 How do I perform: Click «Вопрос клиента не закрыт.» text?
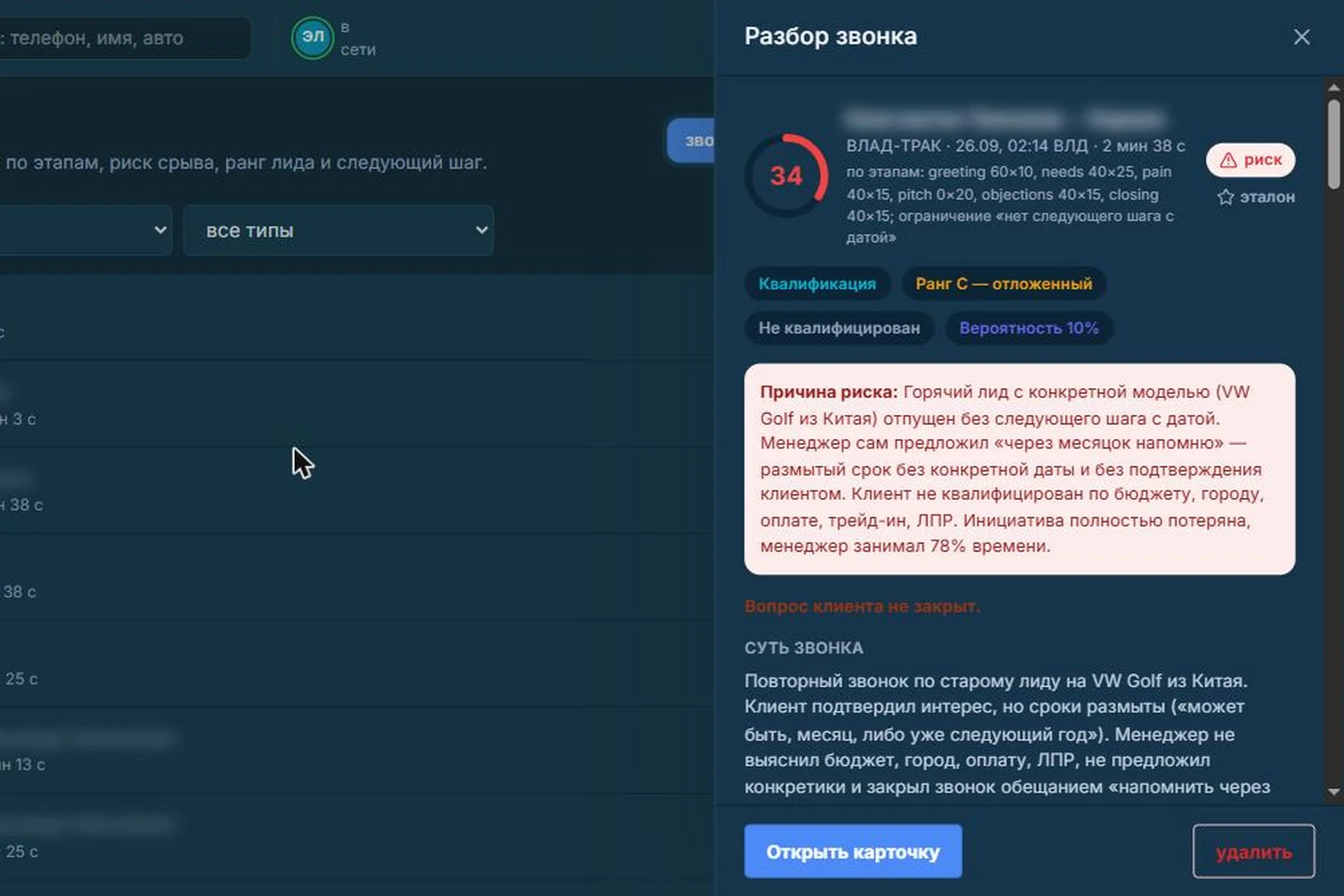pos(862,606)
